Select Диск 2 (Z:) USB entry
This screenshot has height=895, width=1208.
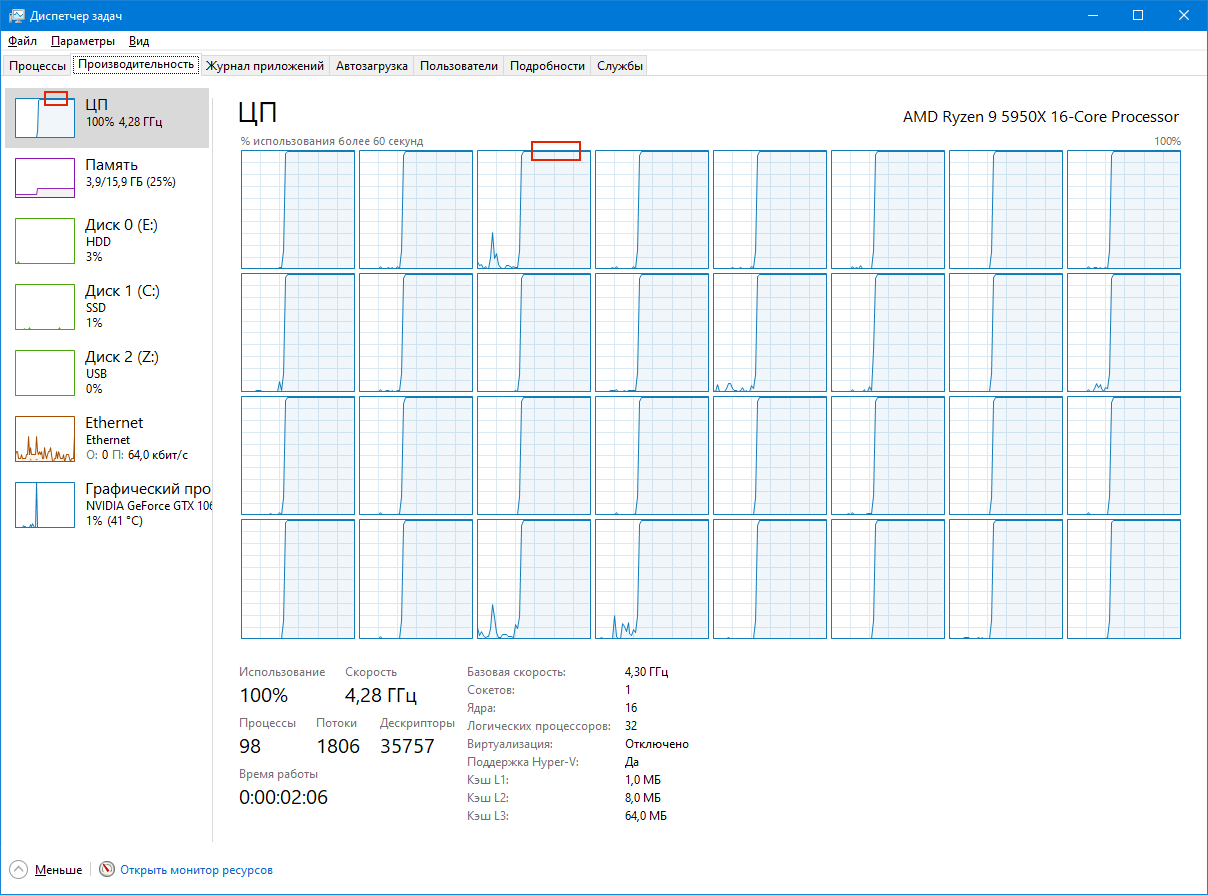pyautogui.click(x=108, y=372)
